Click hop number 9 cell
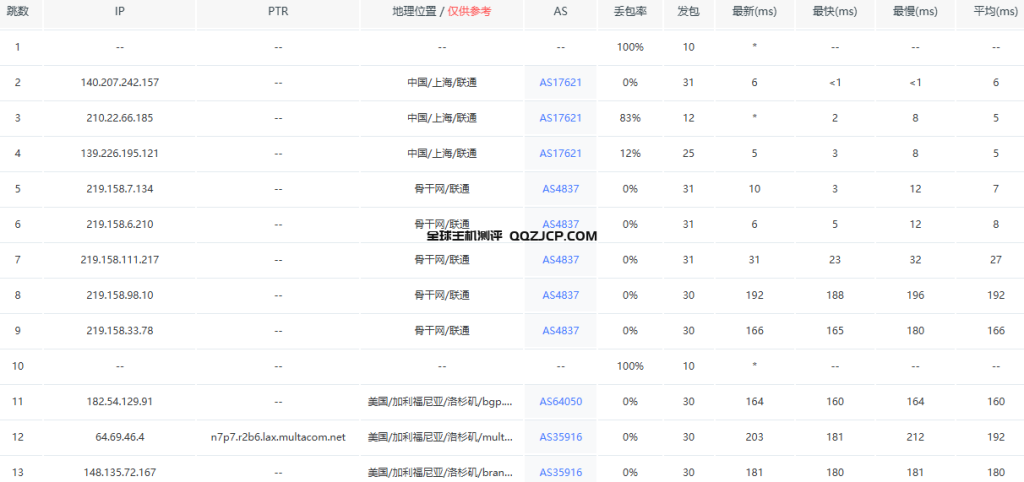 coord(18,330)
